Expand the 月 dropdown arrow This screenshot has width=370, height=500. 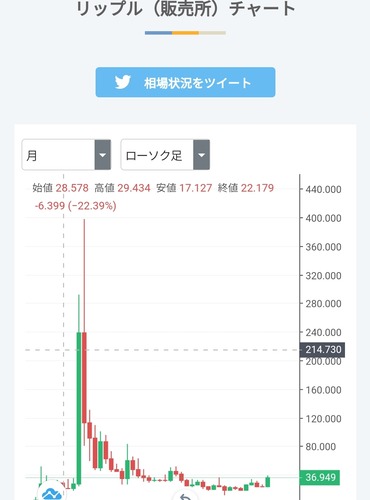click(103, 155)
